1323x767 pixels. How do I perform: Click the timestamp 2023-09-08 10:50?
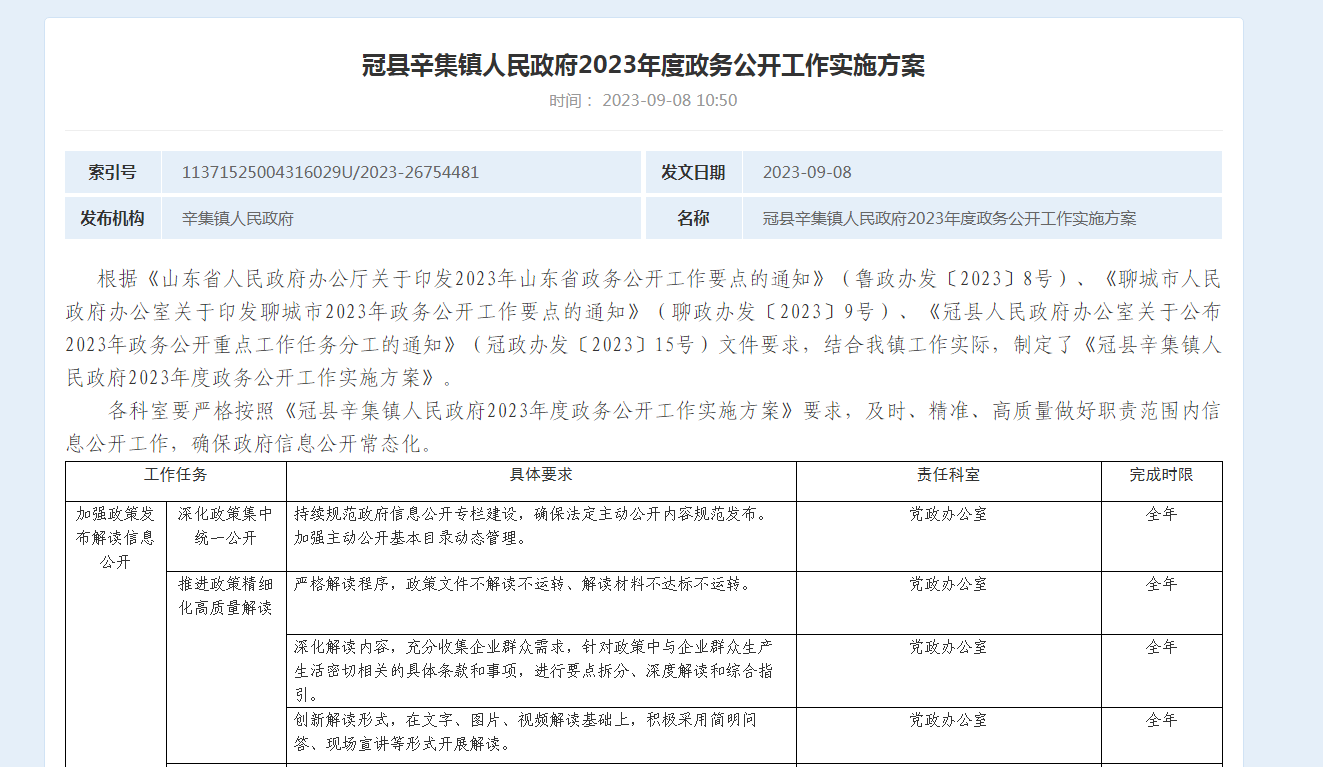pos(670,100)
